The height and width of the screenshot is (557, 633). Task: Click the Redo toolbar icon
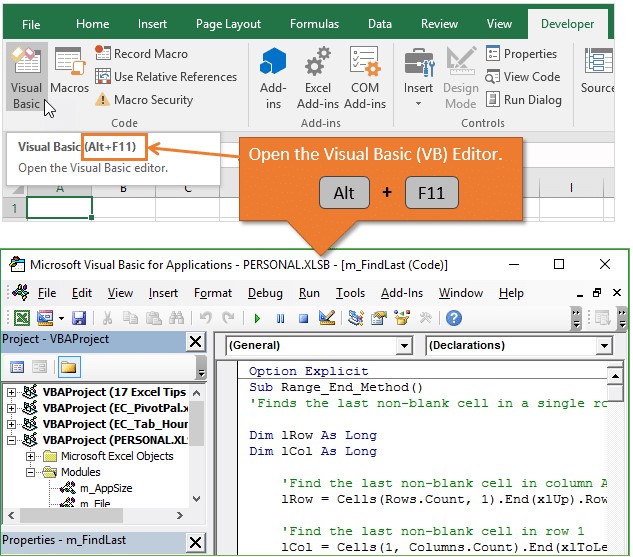[x=228, y=318]
